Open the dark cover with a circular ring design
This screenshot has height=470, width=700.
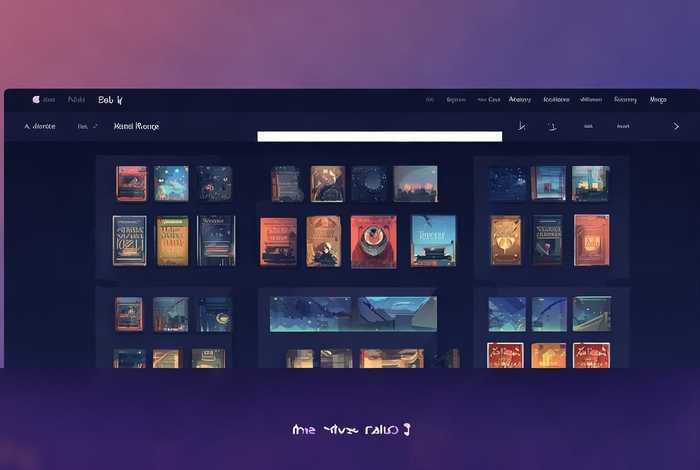[369, 183]
